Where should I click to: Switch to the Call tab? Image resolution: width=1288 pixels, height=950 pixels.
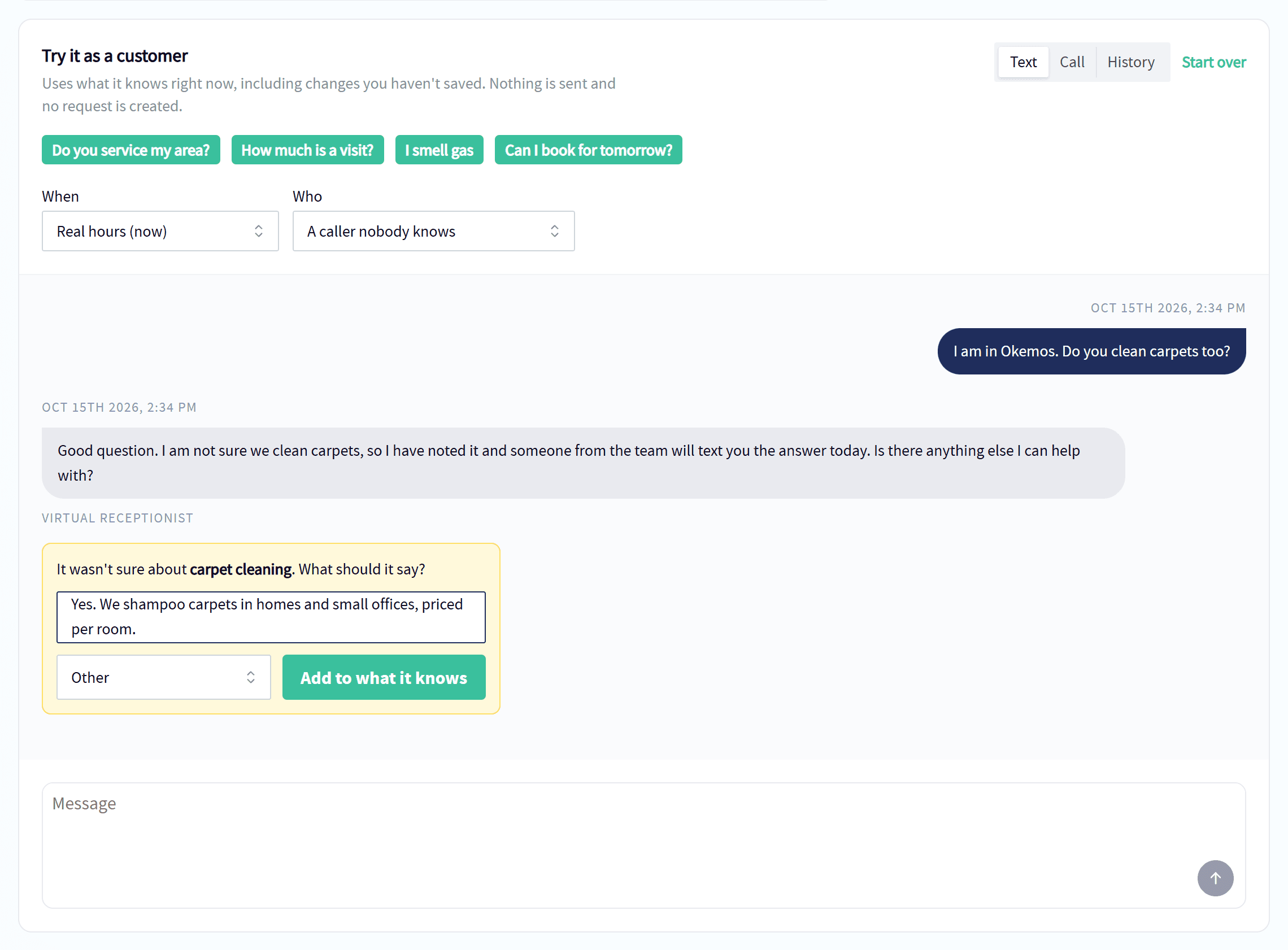(1072, 62)
